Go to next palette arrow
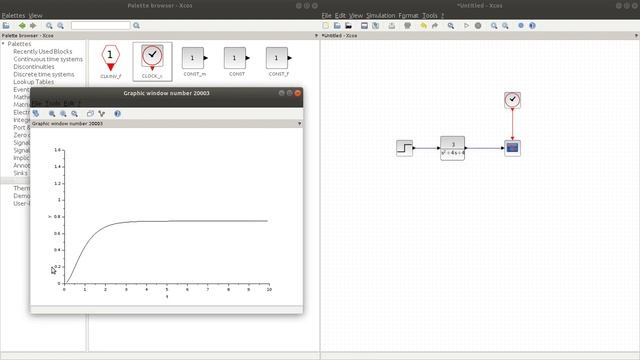 coord(33,26)
